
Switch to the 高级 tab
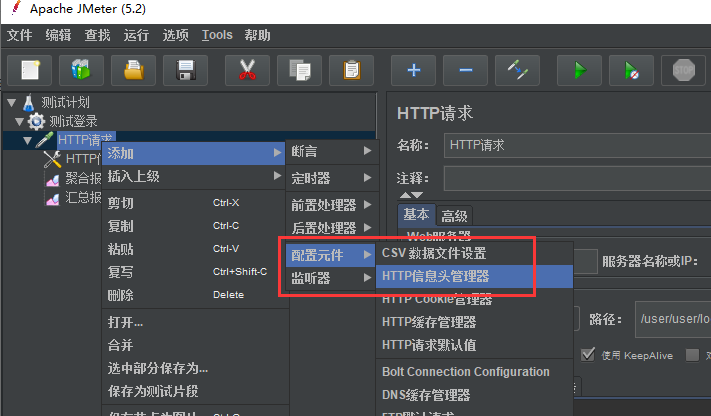coord(454,216)
